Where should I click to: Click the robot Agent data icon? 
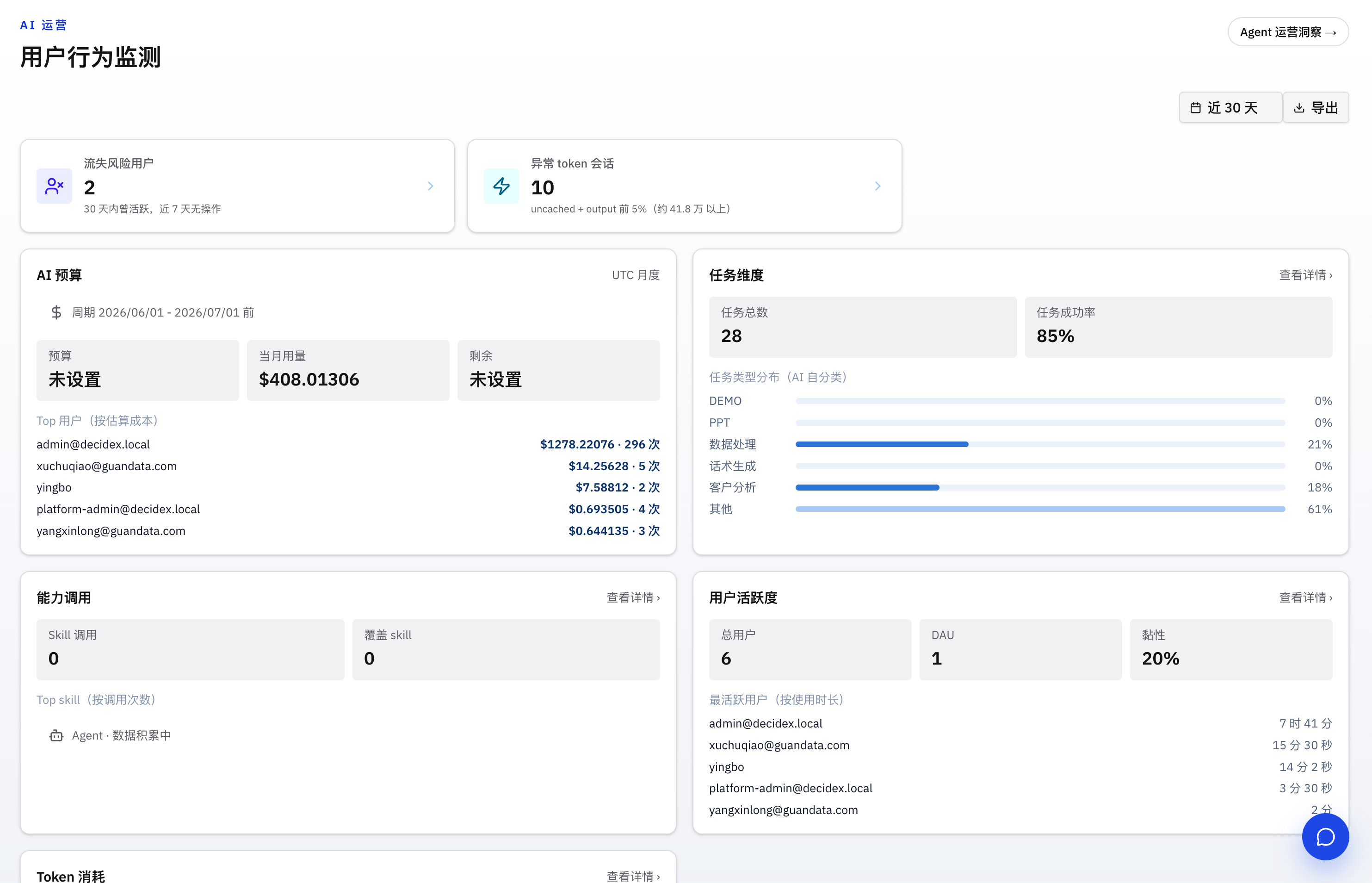(x=56, y=736)
